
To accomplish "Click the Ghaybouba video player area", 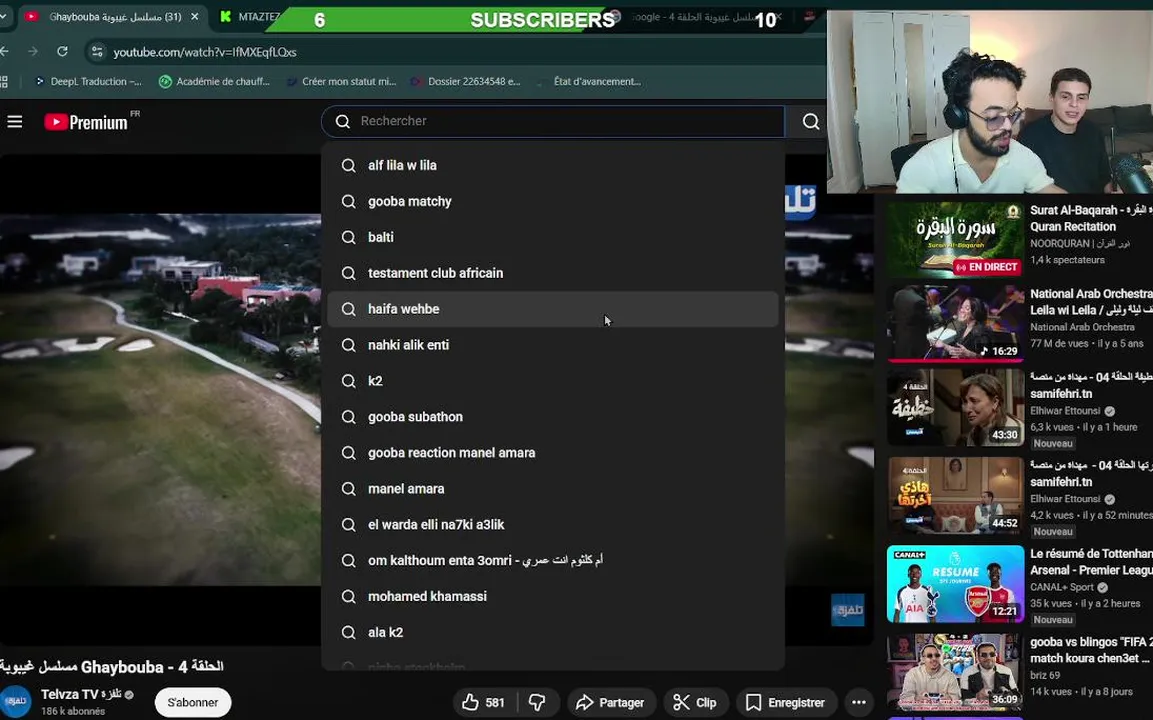I will [160, 399].
